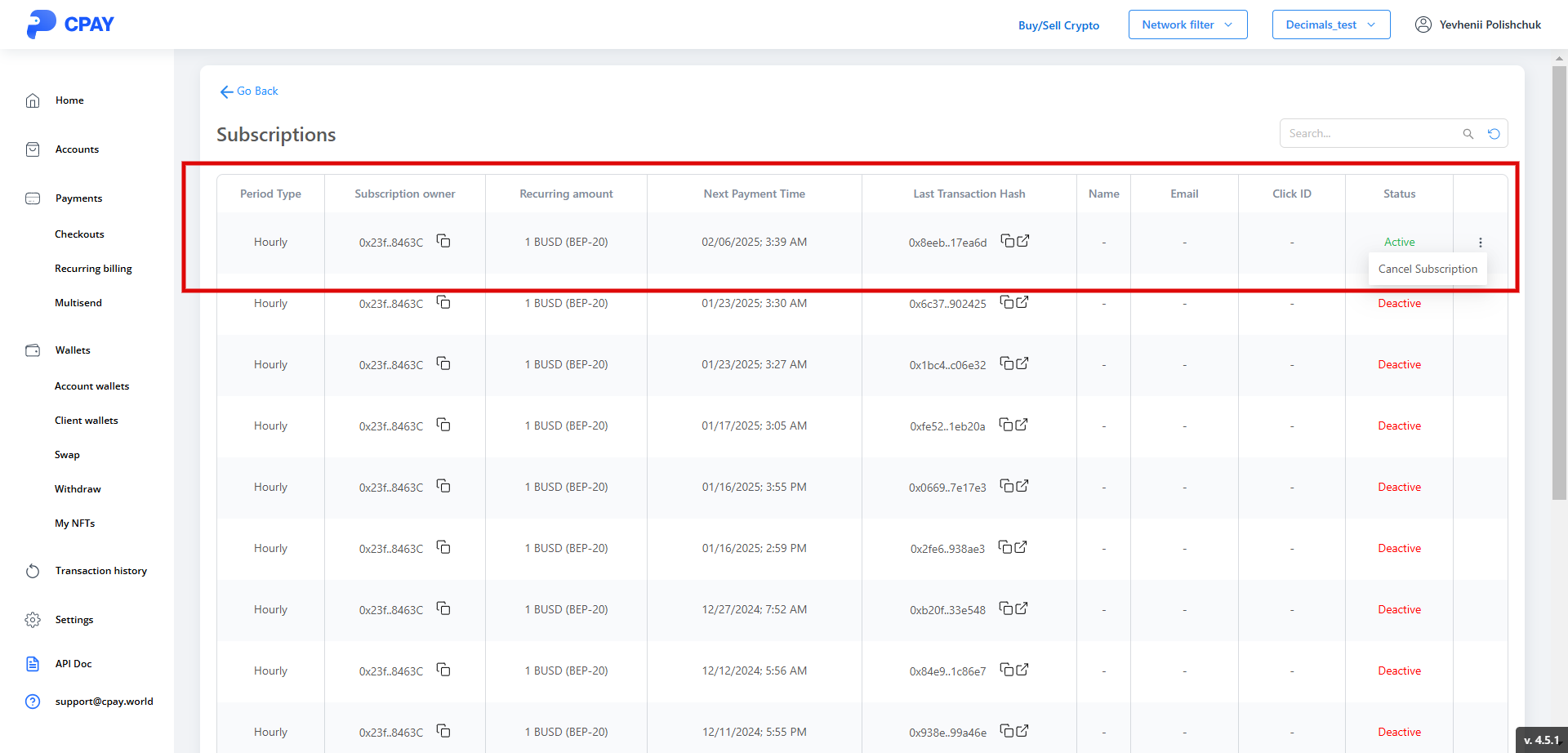The height and width of the screenshot is (753, 1568).
Task: Open Recurring billing in the sidebar
Action: 93,269
